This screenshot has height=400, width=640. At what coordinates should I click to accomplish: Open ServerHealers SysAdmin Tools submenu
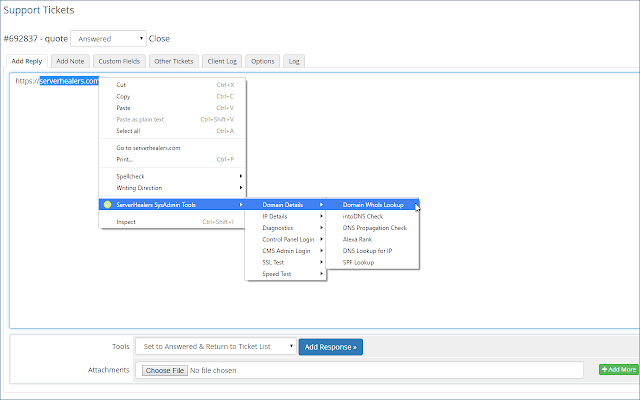[x=172, y=204]
